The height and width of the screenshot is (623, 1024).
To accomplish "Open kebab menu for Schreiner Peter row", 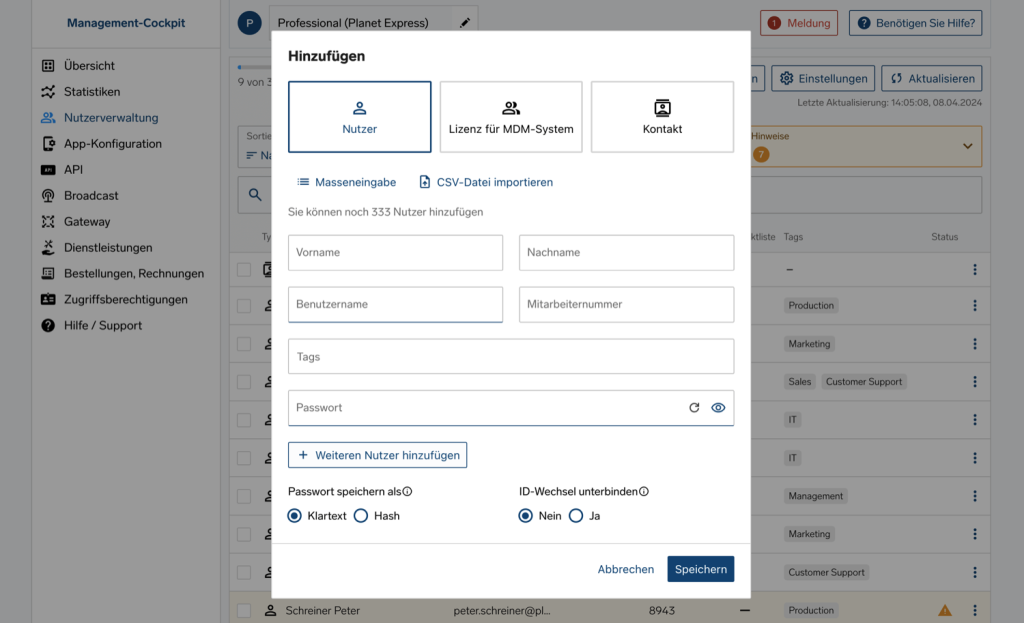I will [975, 609].
